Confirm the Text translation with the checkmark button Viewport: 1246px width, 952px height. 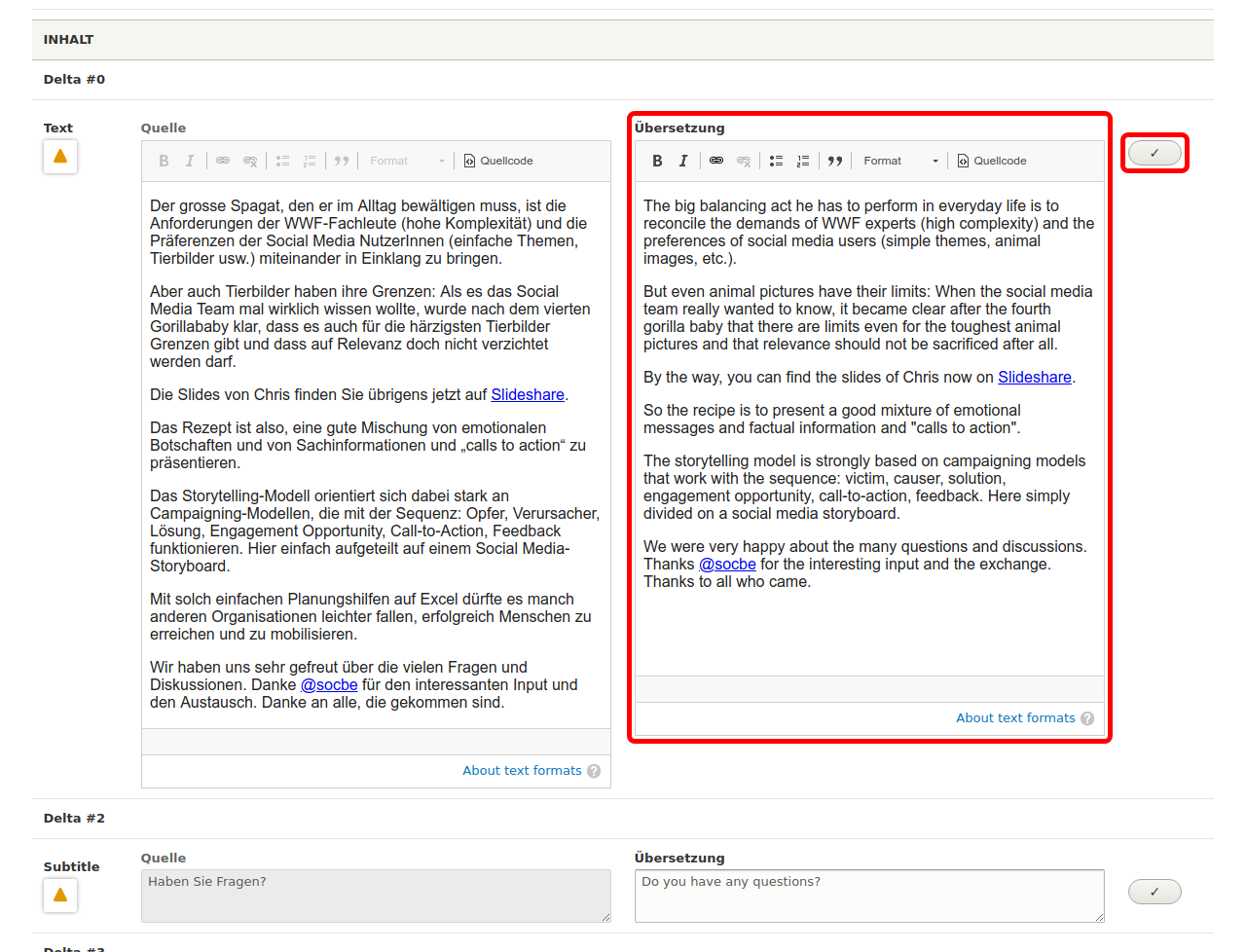point(1154,153)
